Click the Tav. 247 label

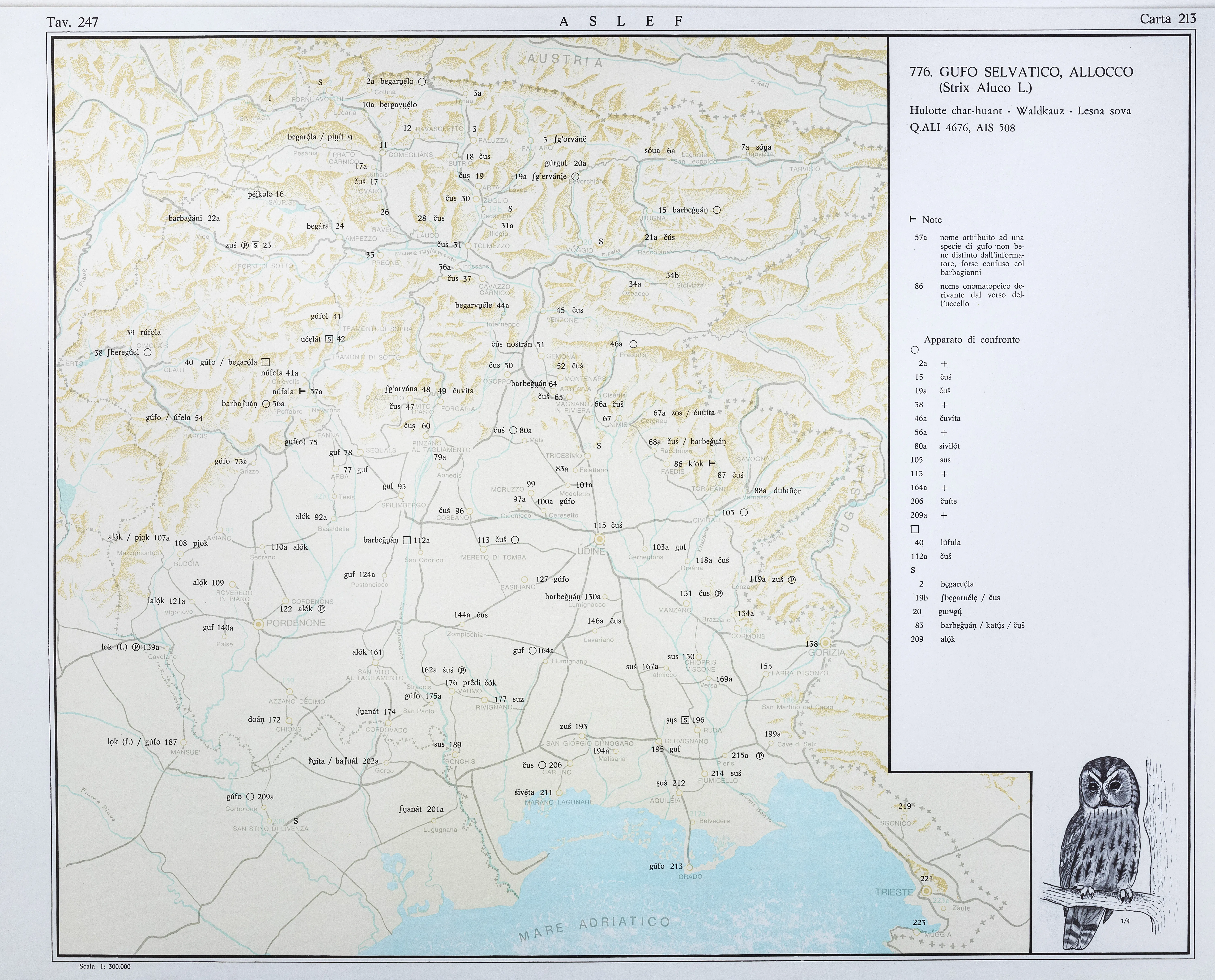(72, 22)
